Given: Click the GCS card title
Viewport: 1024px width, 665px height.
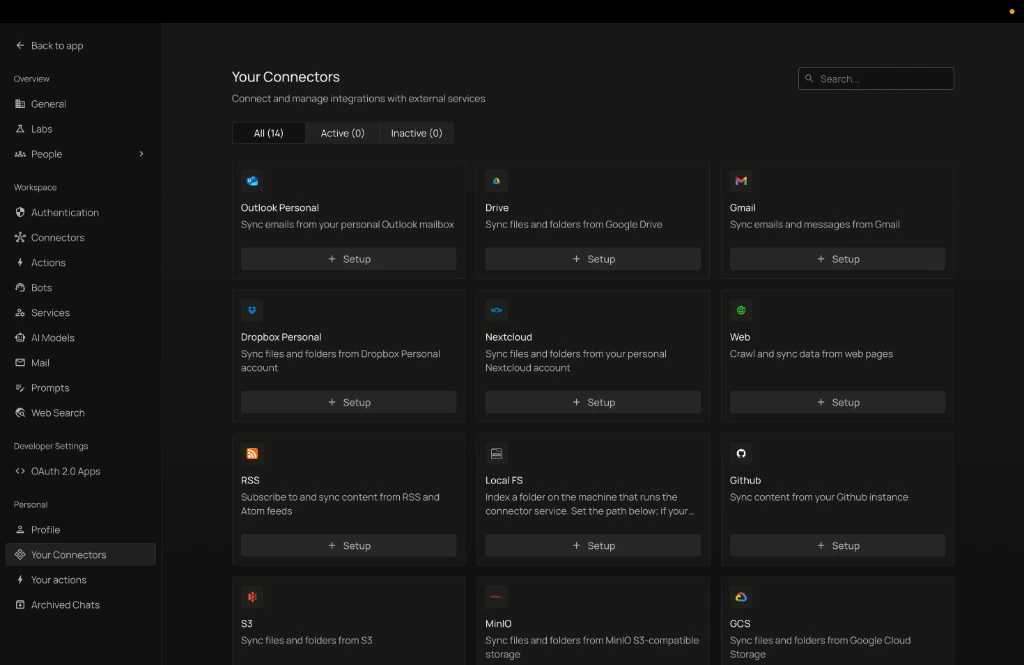Looking at the screenshot, I should [x=740, y=623].
